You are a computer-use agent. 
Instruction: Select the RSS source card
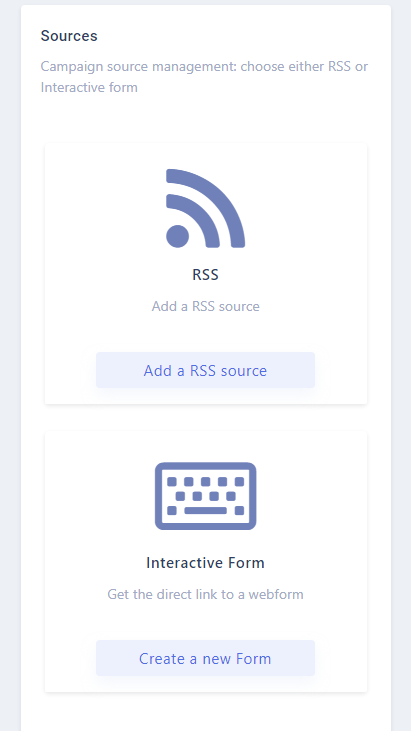[206, 274]
